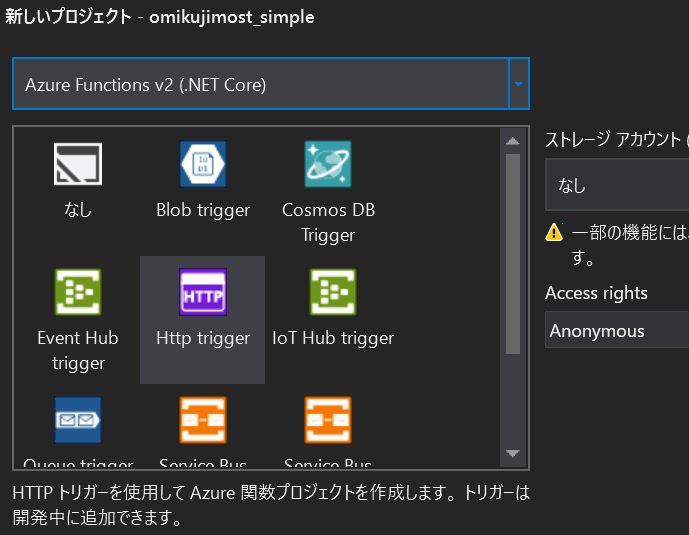Viewport: 689px width, 535px height.
Task: Click the template list scroll down arrow
Action: click(x=513, y=453)
